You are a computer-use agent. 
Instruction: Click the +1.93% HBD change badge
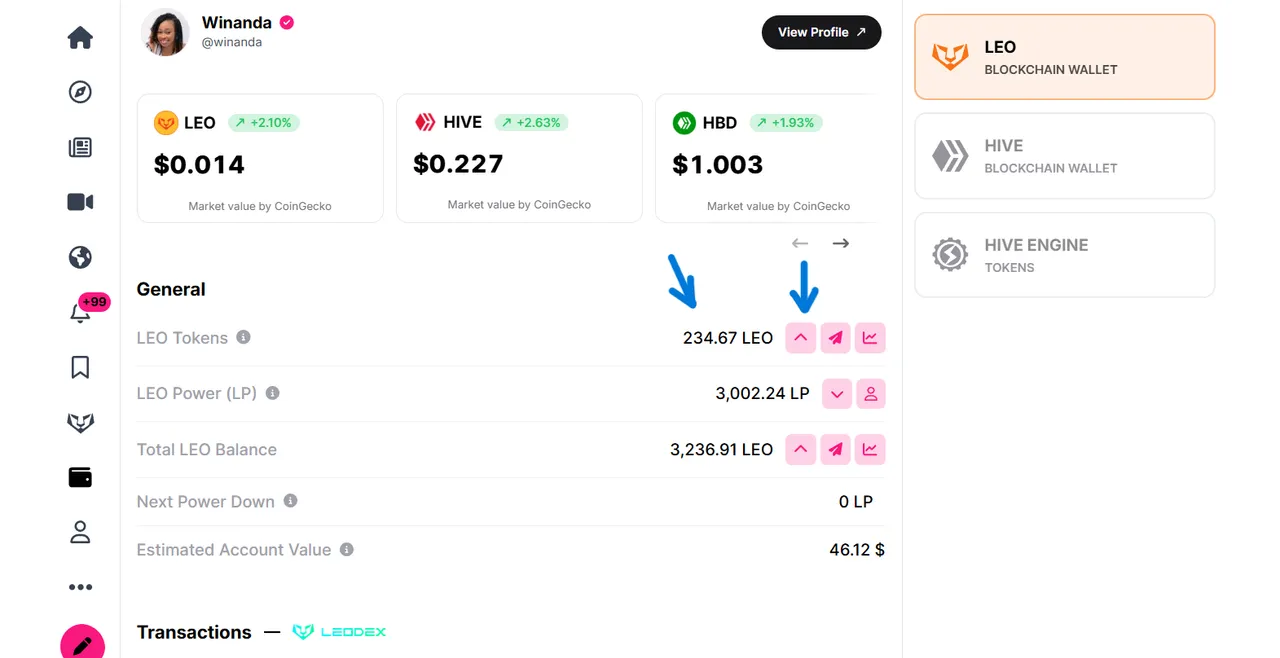tap(786, 122)
